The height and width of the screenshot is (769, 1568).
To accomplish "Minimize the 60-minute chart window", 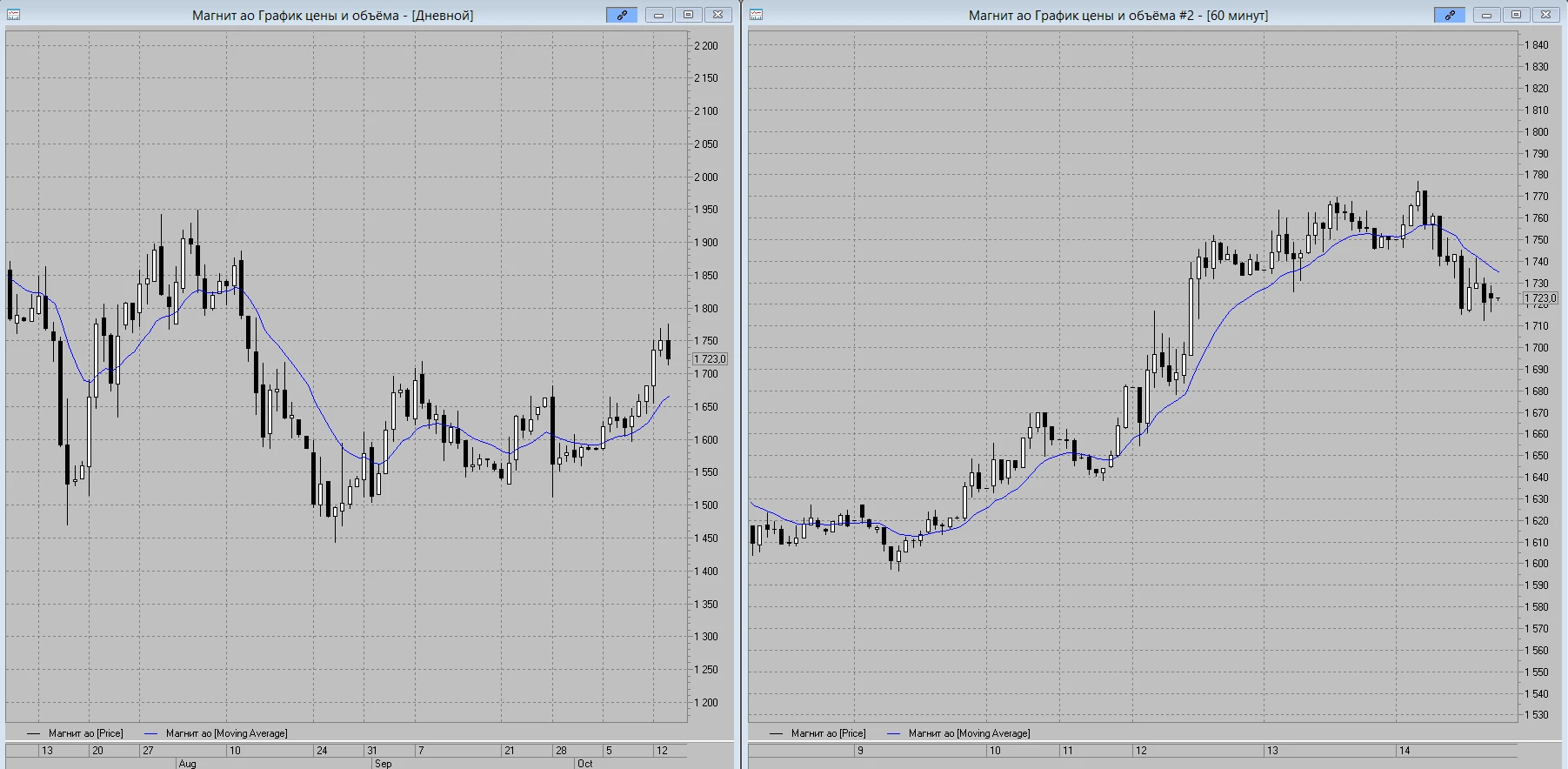I will [1486, 15].
